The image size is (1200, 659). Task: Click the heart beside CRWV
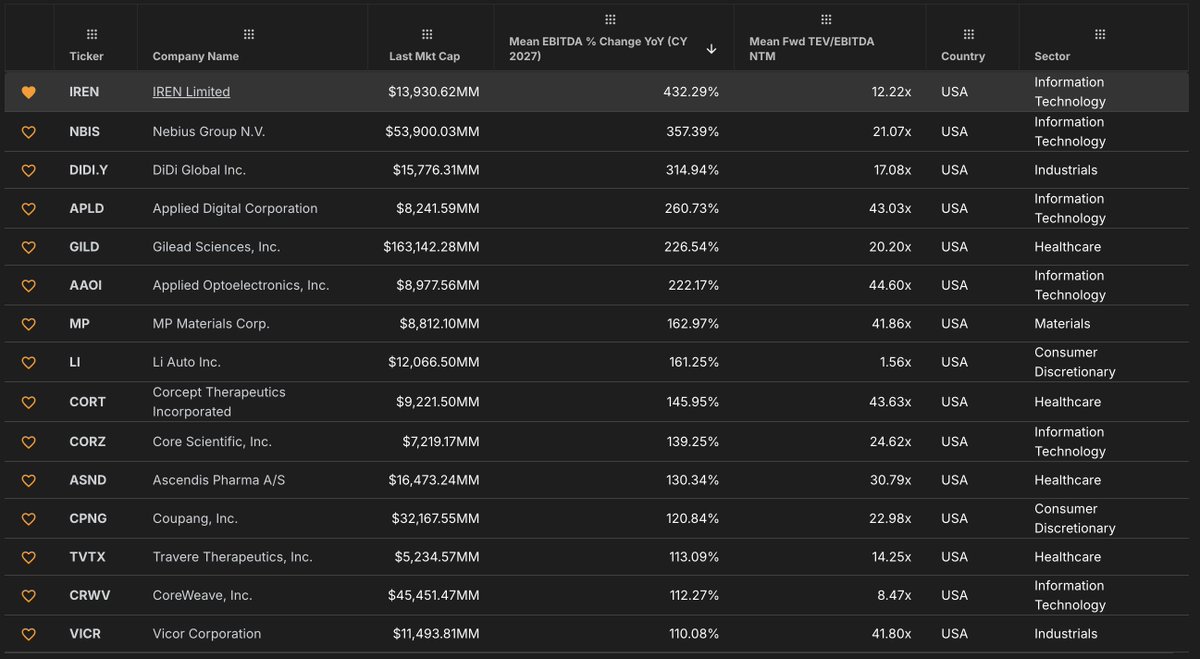(x=28, y=595)
